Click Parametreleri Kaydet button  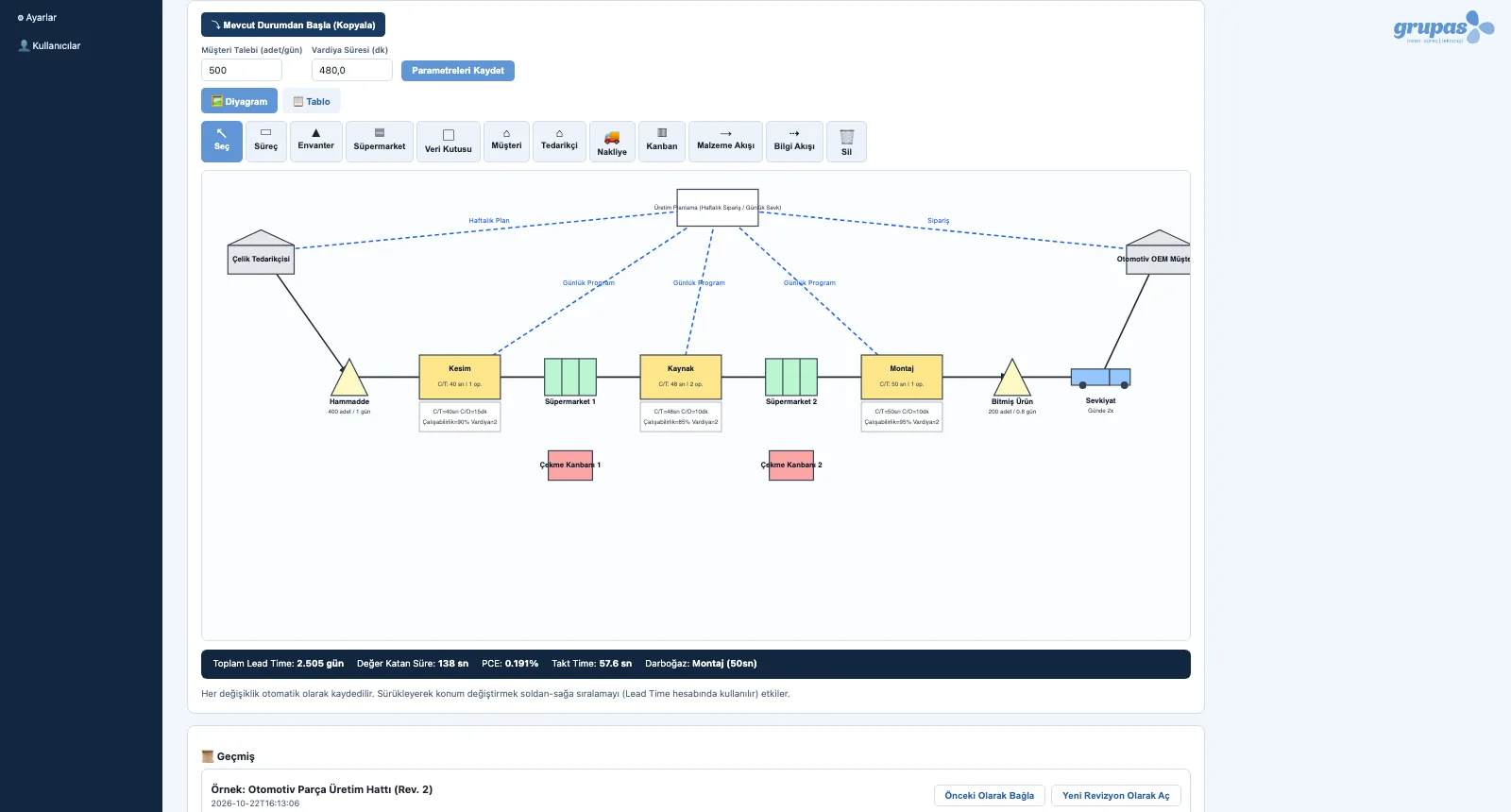(458, 71)
